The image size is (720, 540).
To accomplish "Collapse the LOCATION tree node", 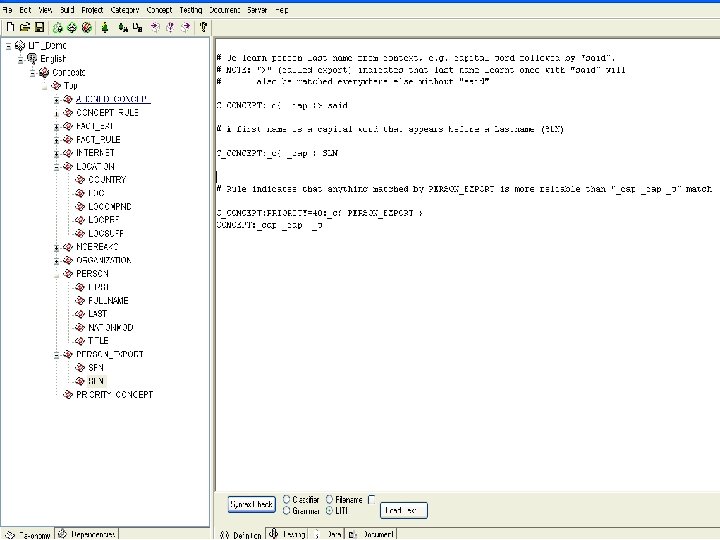I will click(x=56, y=167).
